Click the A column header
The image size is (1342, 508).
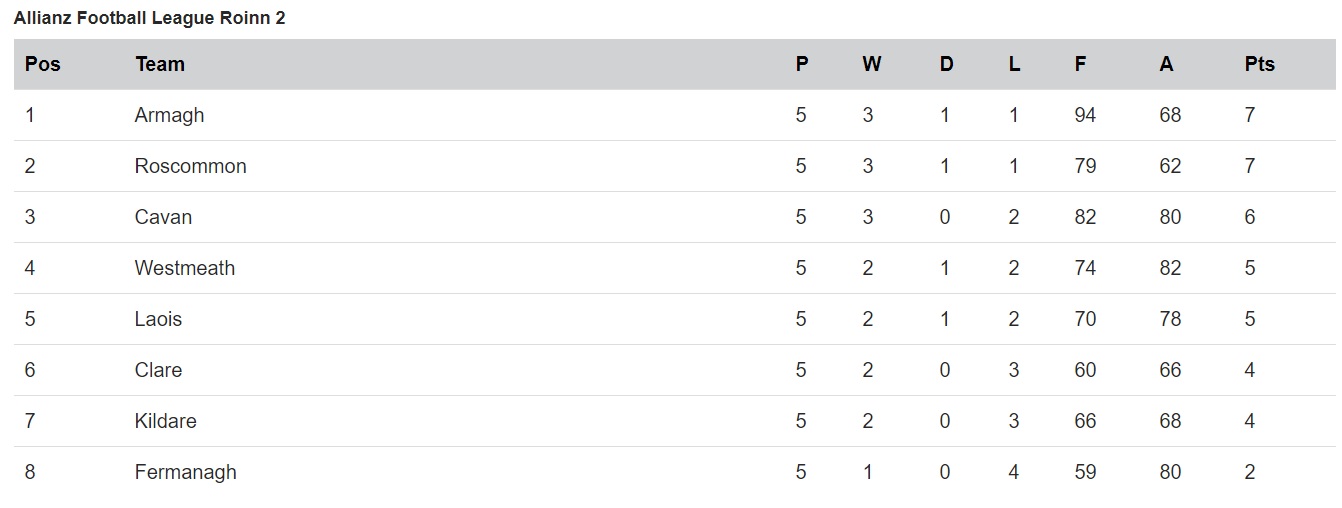pos(1166,64)
